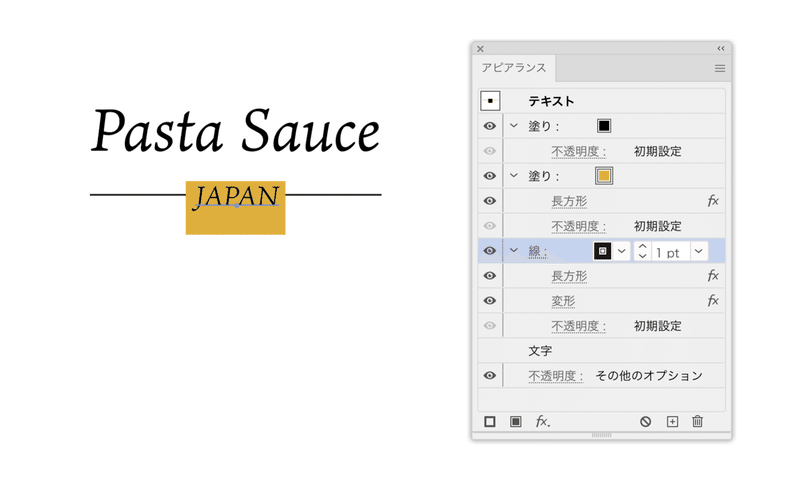The width and height of the screenshot is (800, 493).
Task: Open 長方形 effect under yellow fill
Action: [569, 202]
